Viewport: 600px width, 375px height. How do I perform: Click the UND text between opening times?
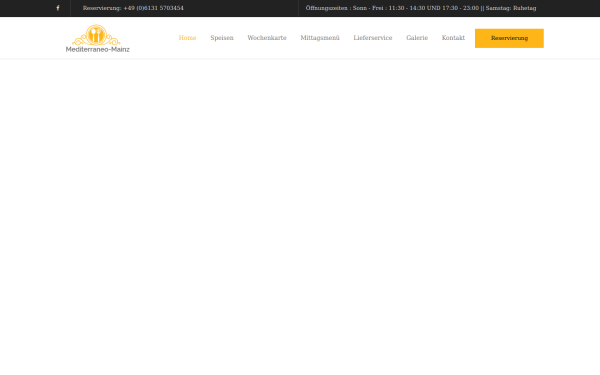click(434, 8)
